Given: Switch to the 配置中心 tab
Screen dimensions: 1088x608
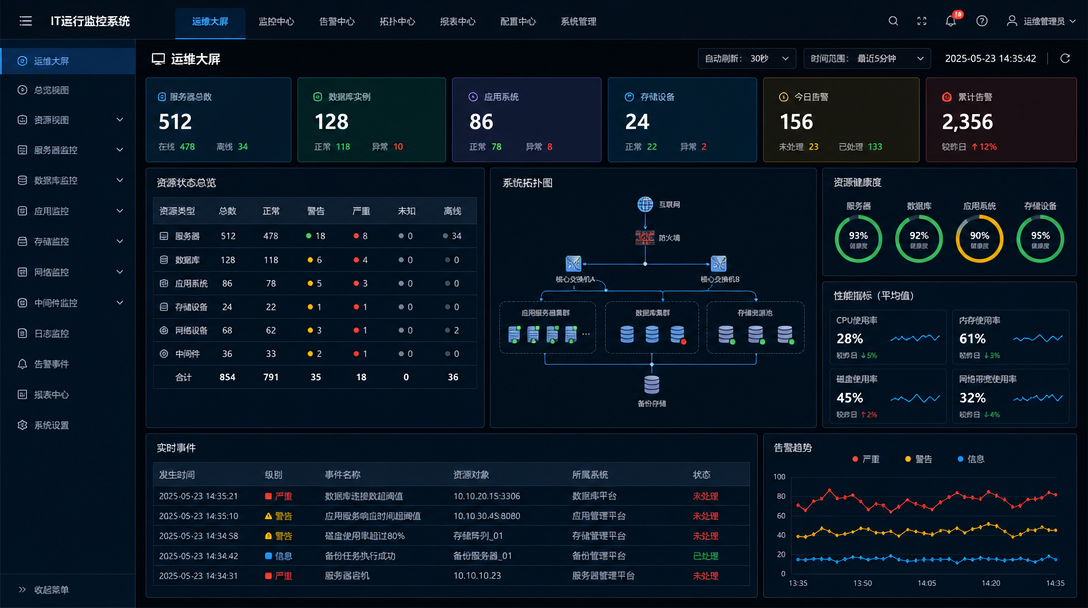Looking at the screenshot, I should point(518,22).
